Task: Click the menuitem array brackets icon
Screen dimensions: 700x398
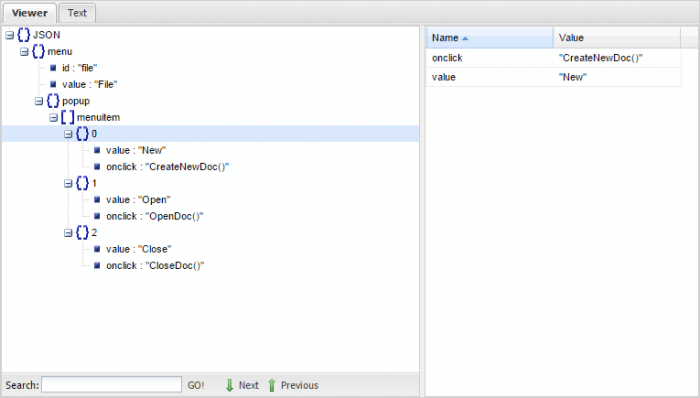Action: tap(68, 117)
